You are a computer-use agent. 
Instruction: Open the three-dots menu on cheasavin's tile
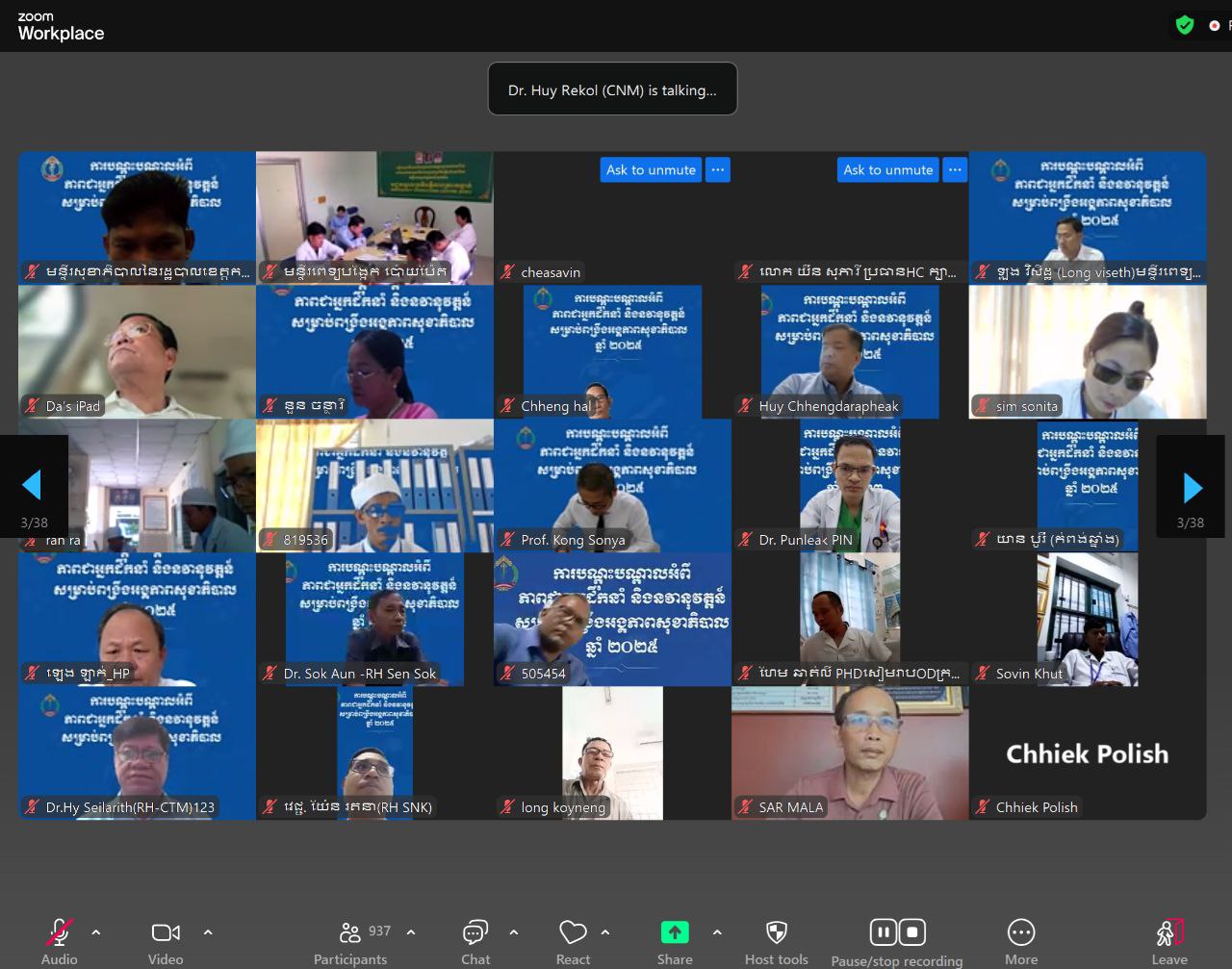(x=718, y=170)
